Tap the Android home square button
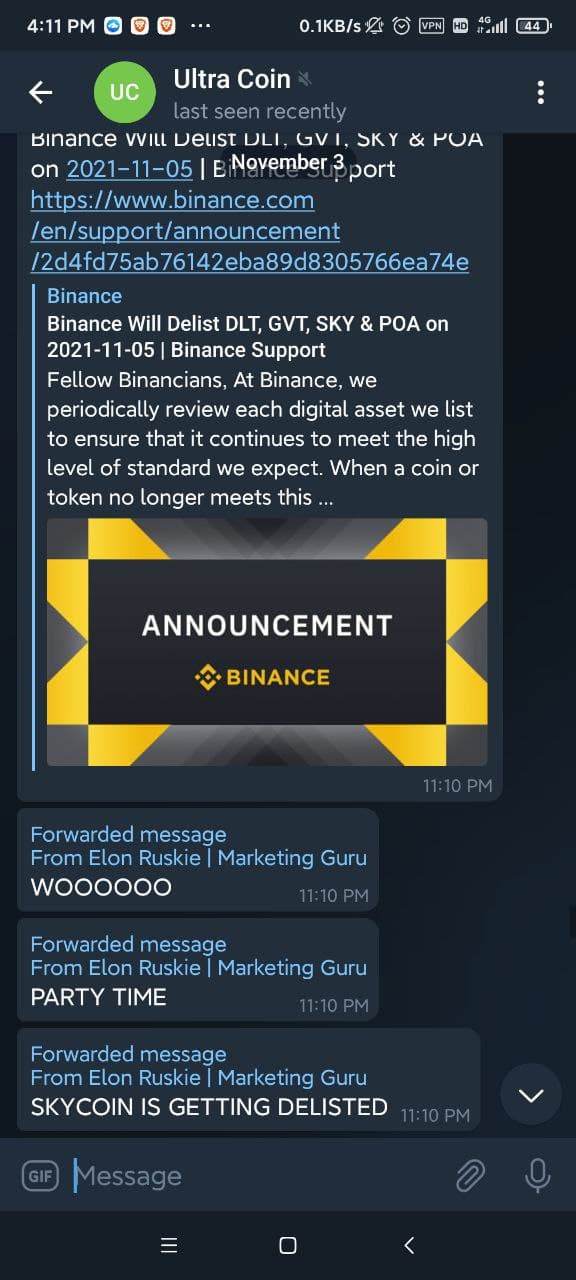 click(x=288, y=1245)
